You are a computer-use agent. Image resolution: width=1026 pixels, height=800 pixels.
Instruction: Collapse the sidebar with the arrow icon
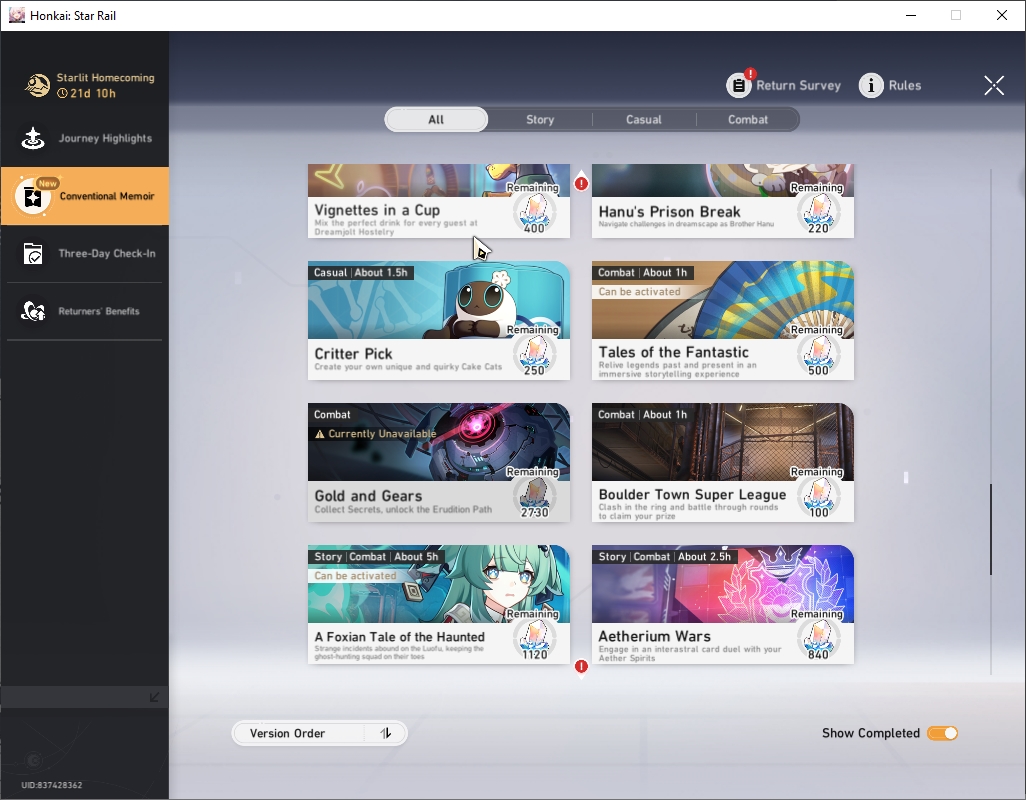154,697
